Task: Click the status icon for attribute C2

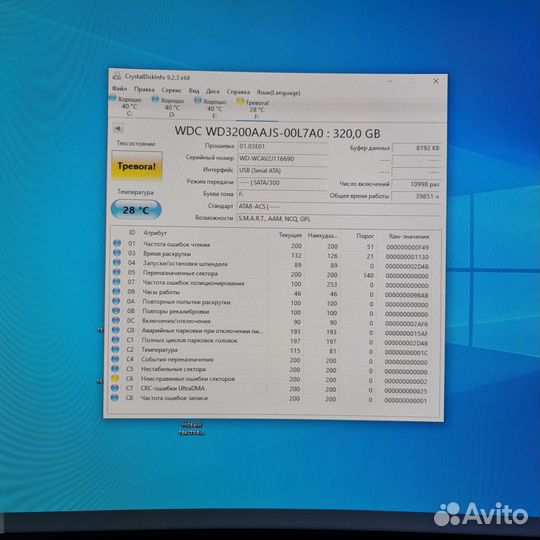Action: [115, 349]
